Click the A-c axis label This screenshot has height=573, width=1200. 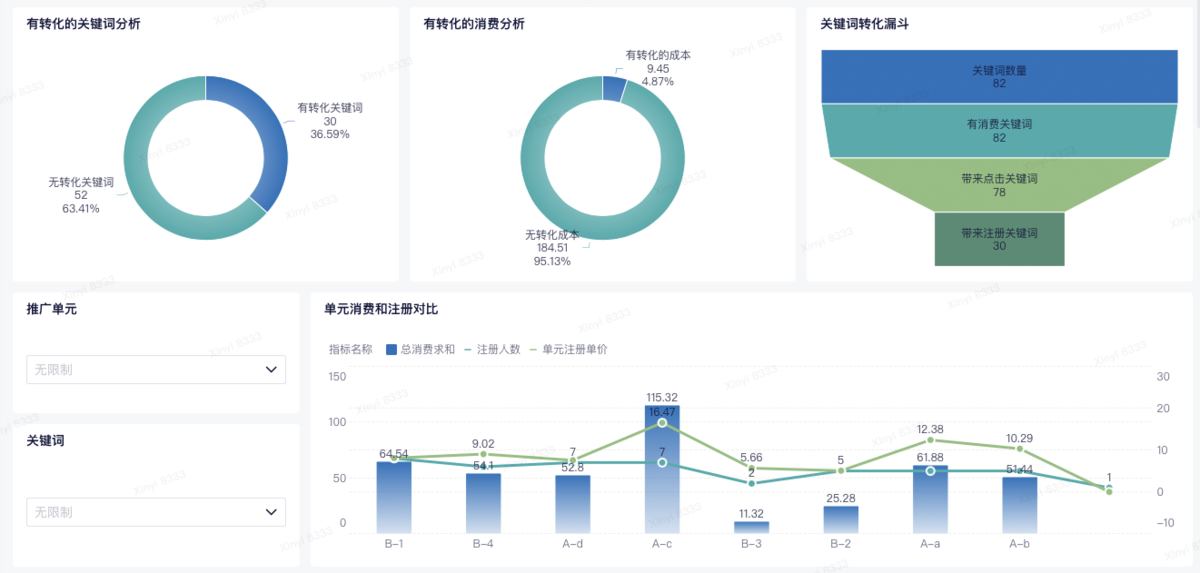point(662,545)
